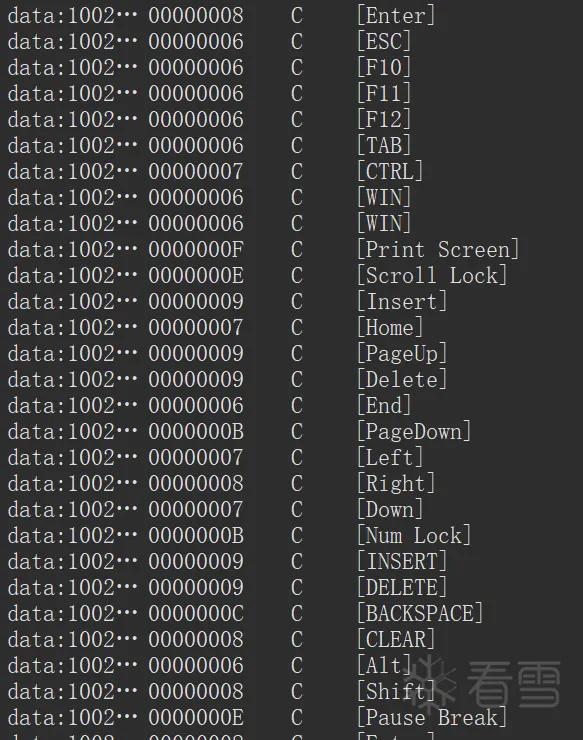Viewport: 583px width, 740px height.
Task: Click the address cell of the [End] row
Action: click(x=72, y=405)
